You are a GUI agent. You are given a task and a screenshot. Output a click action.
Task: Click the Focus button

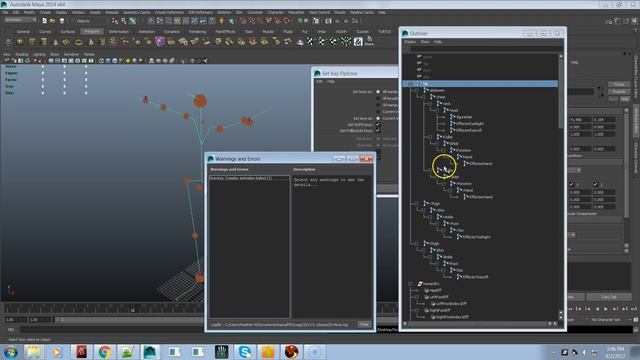click(x=619, y=84)
